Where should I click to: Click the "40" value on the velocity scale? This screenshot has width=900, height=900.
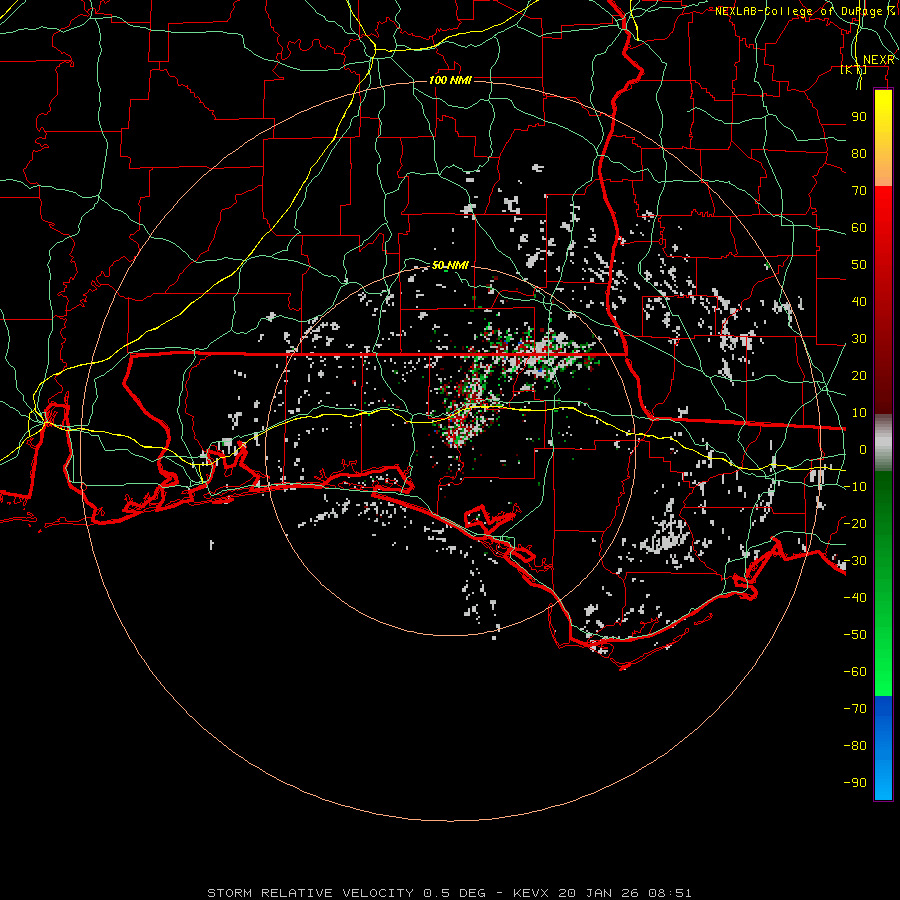point(859,302)
